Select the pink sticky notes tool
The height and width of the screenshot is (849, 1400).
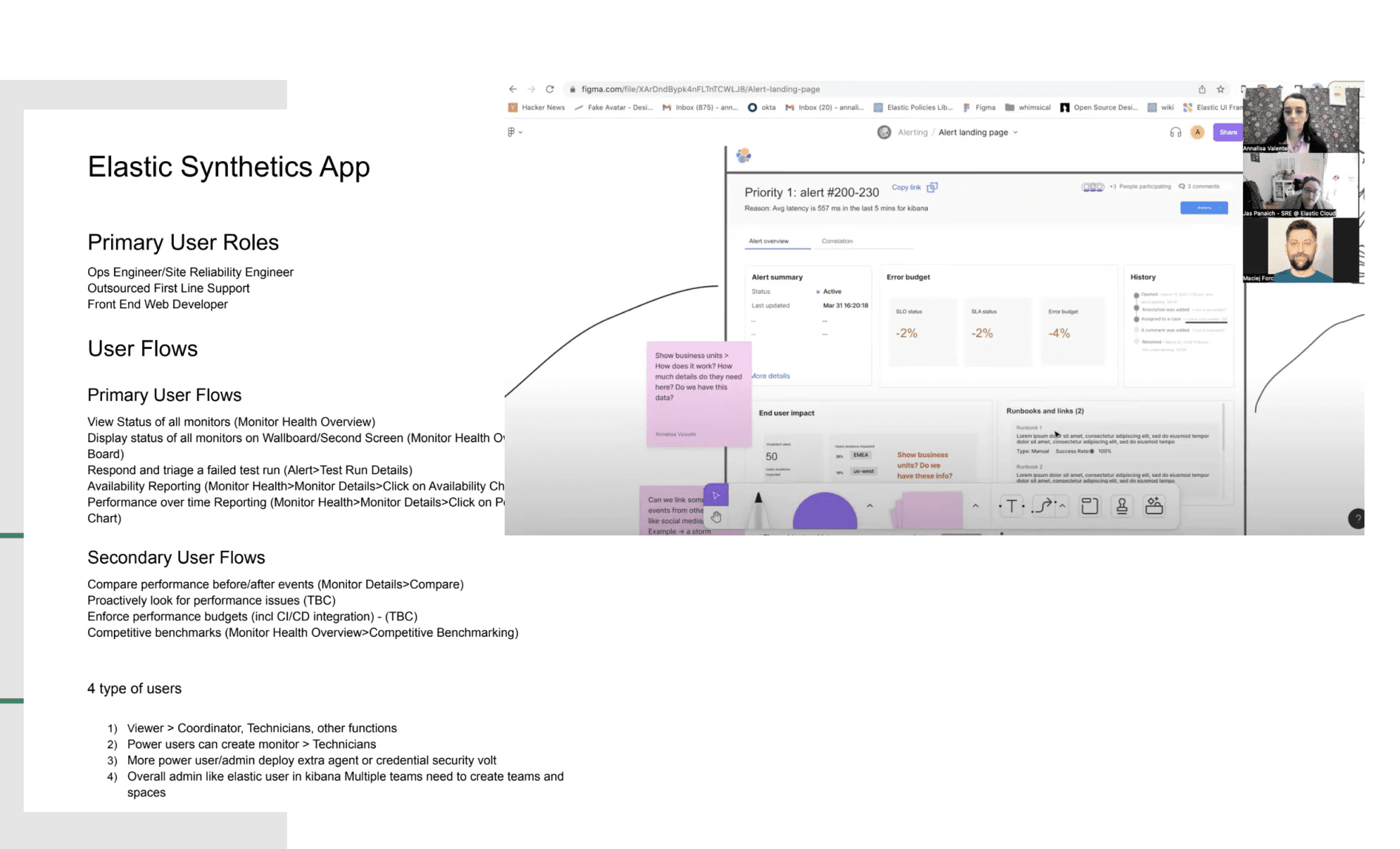(927, 511)
